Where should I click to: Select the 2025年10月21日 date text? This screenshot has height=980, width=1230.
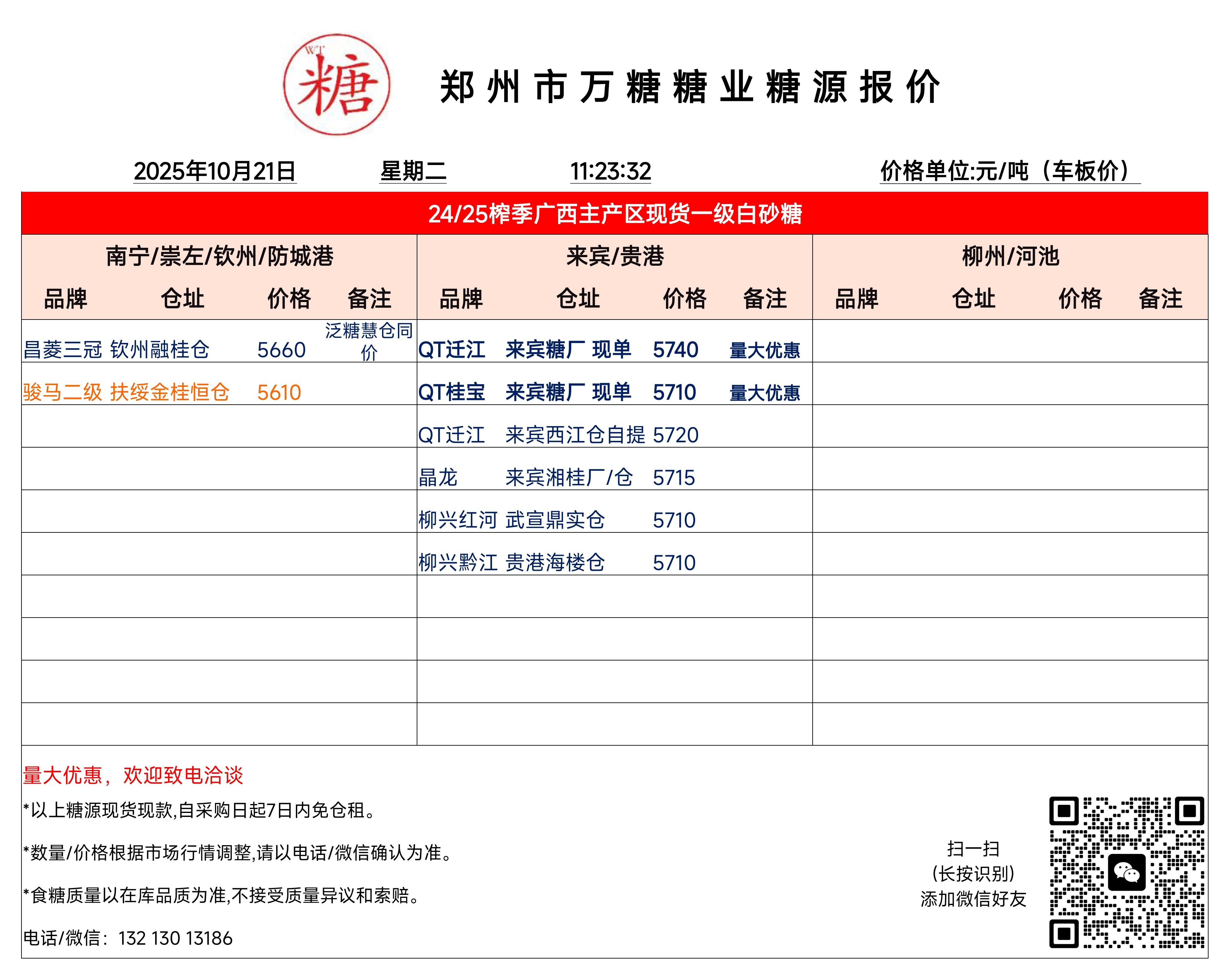coord(215,171)
